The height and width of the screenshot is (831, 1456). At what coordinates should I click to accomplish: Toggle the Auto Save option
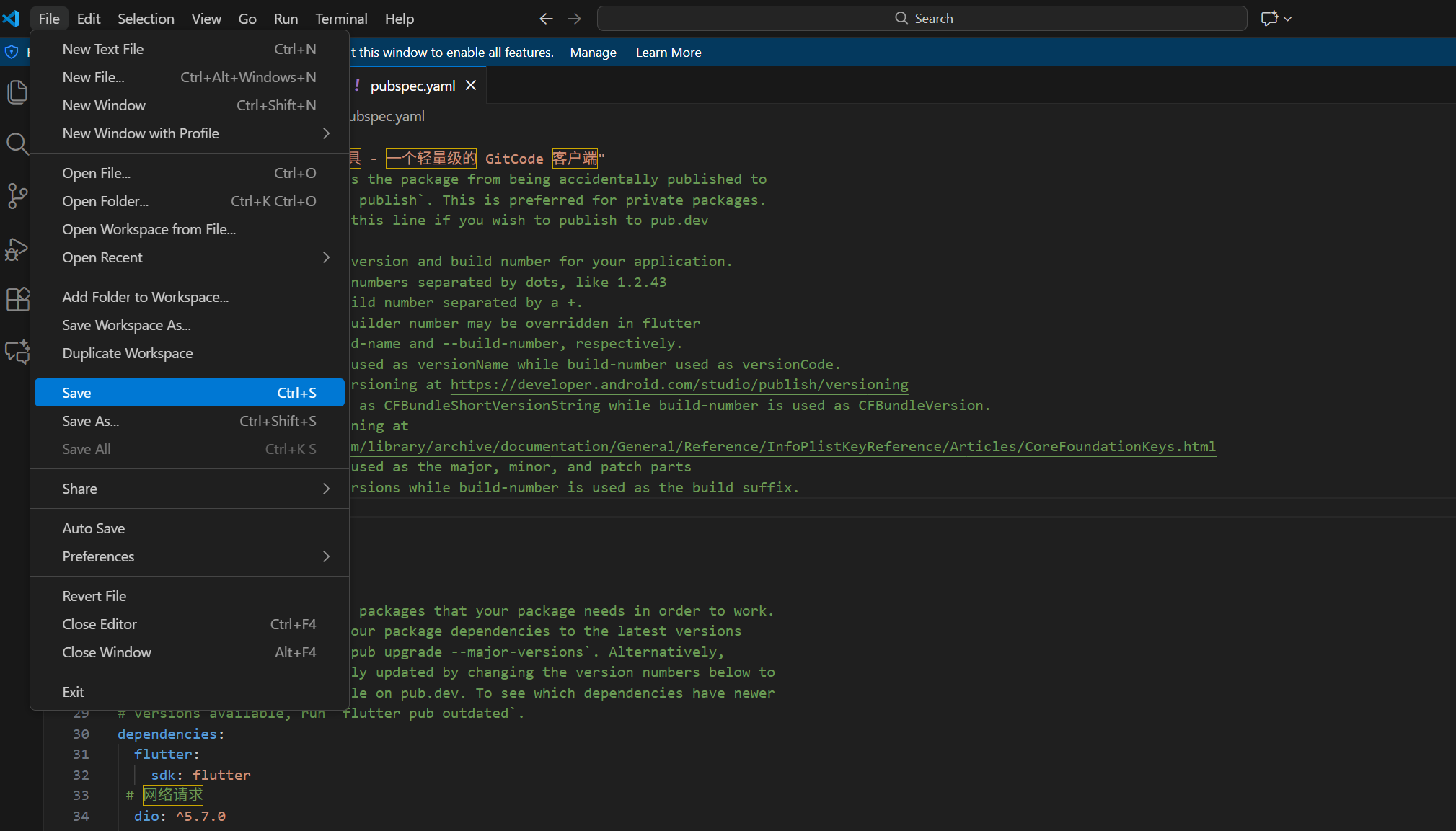click(x=94, y=528)
